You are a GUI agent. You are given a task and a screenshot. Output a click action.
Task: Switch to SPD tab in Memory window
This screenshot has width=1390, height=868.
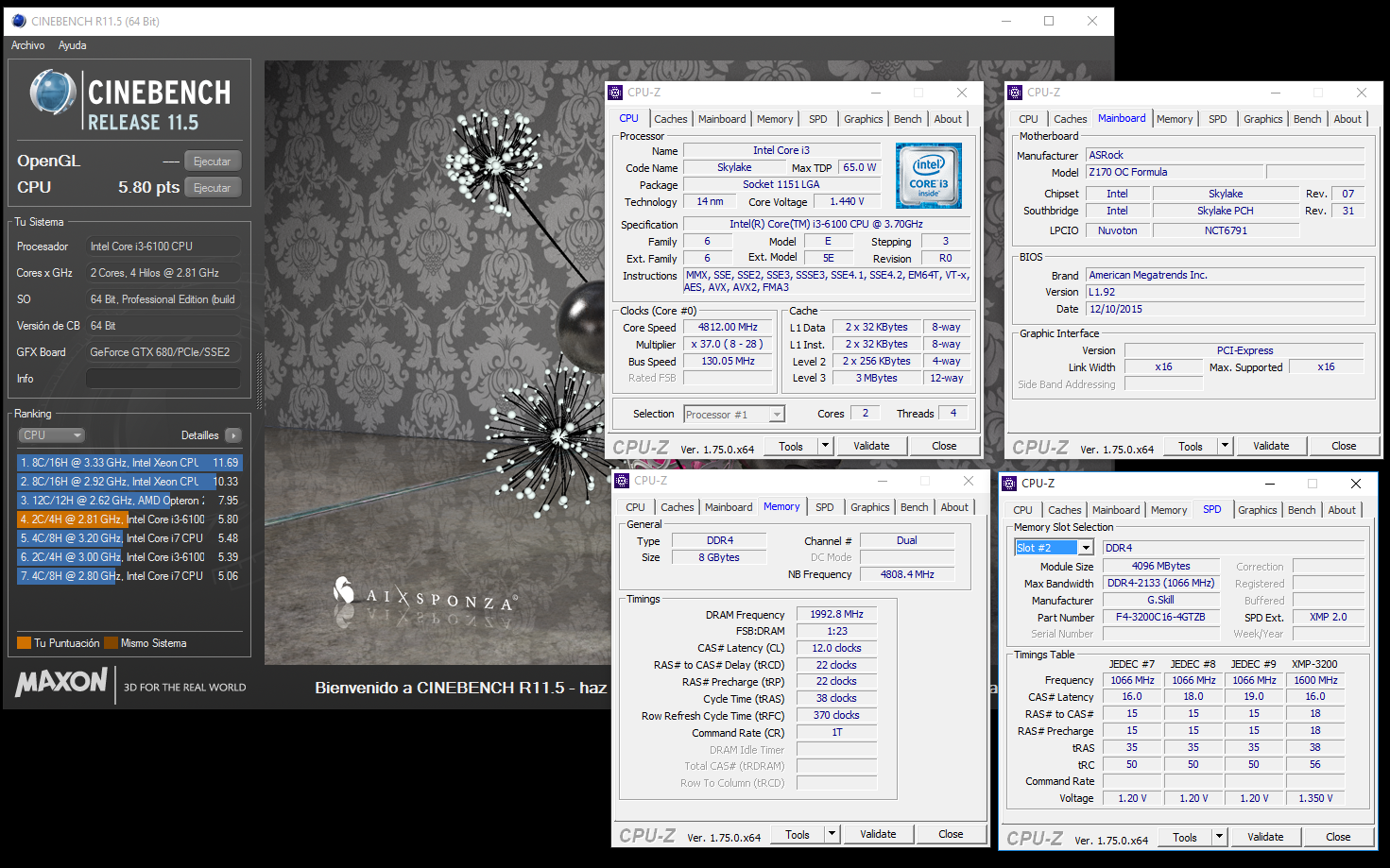coord(825,507)
